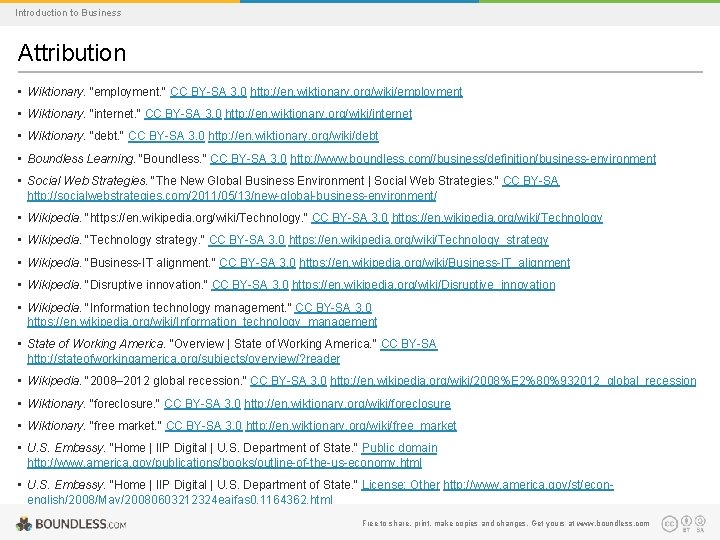Viewport: 720px width, 540px height.
Task: Open boundless.com business-environment definition link
Action: click(473, 159)
